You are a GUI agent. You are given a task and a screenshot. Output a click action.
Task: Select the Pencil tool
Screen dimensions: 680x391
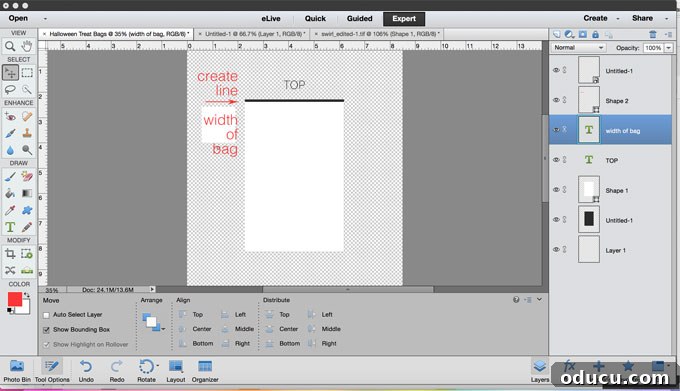27,227
